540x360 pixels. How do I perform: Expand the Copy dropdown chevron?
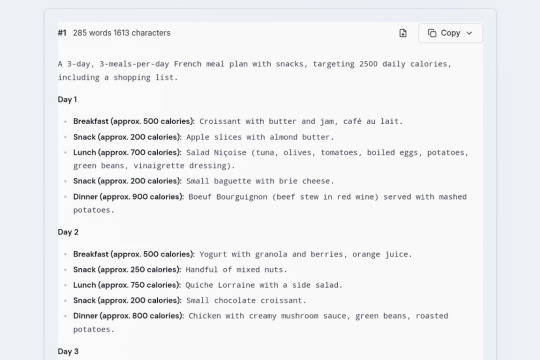coord(469,33)
